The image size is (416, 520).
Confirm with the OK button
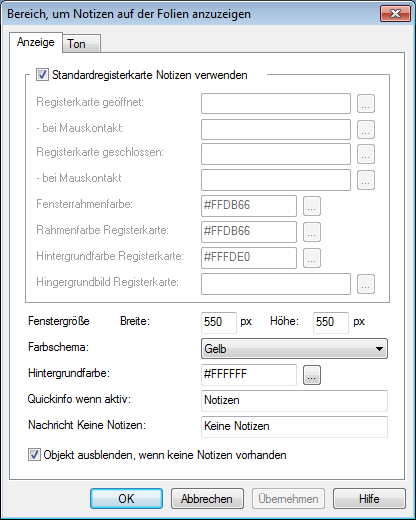click(x=126, y=499)
